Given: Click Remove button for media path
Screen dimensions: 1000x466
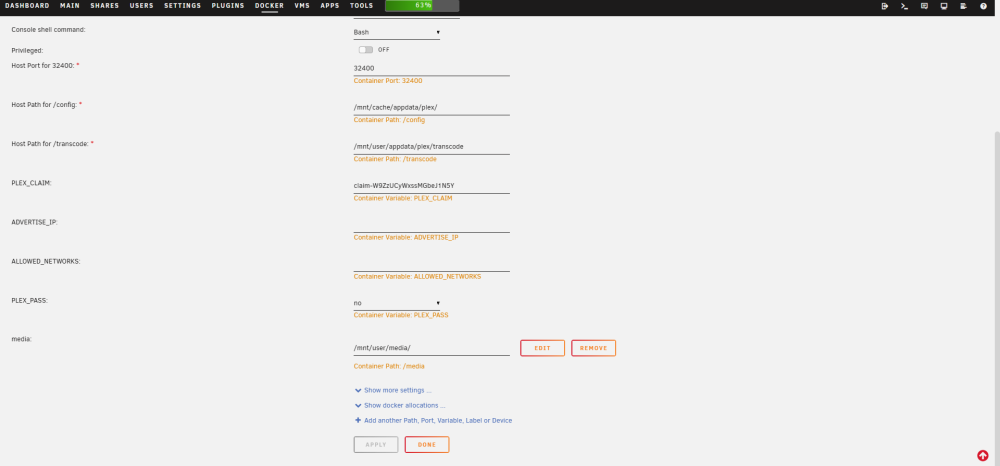Looking at the screenshot, I should (x=593, y=348).
